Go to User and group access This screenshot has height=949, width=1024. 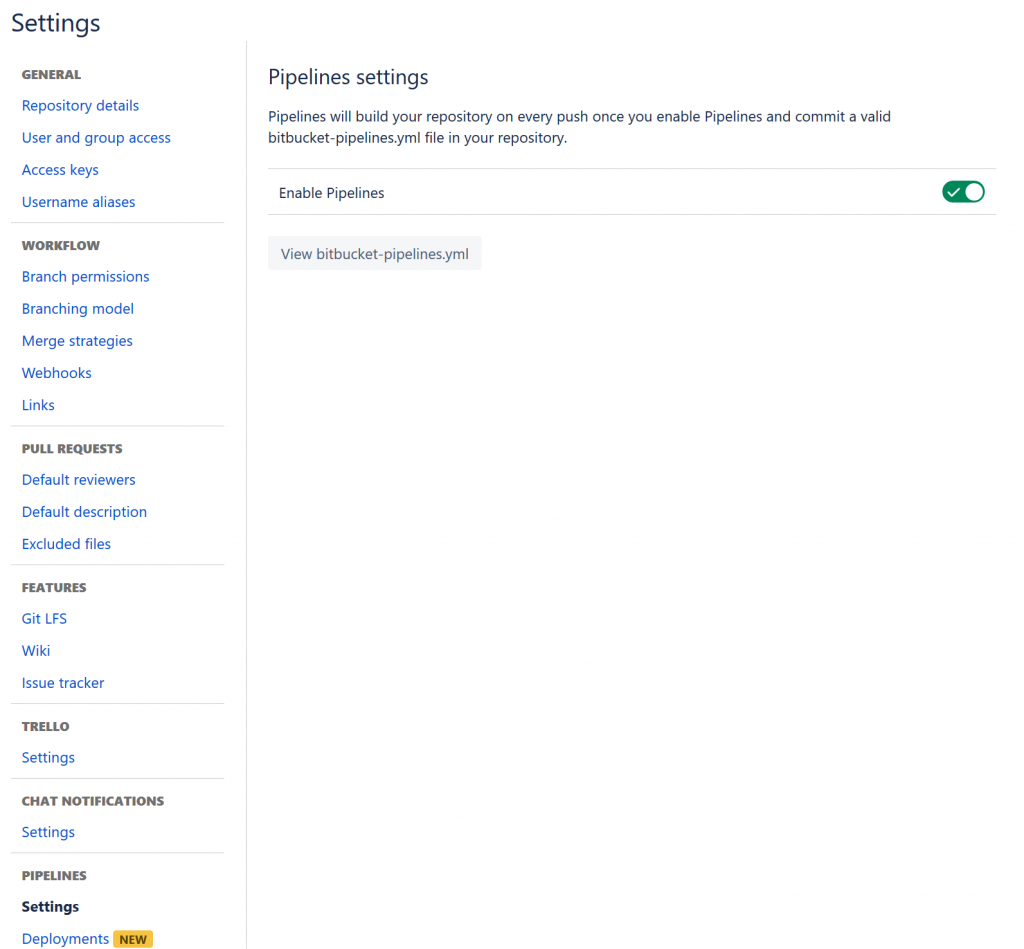pyautogui.click(x=96, y=137)
